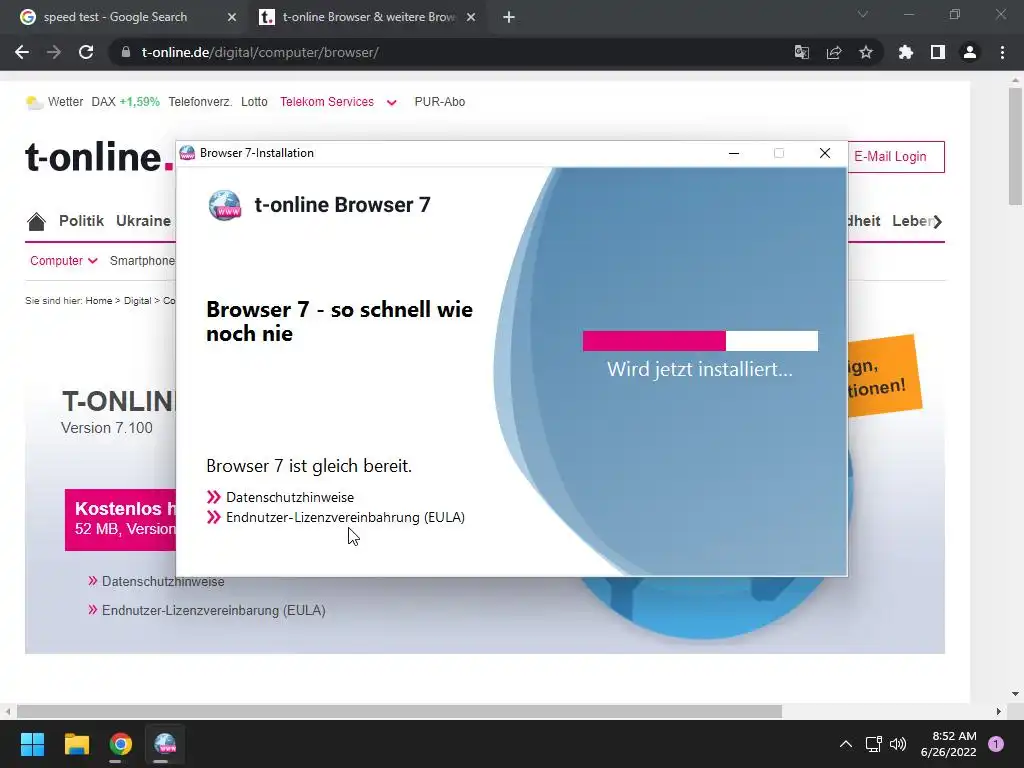Close the Browser 7-Installation window

(x=825, y=153)
